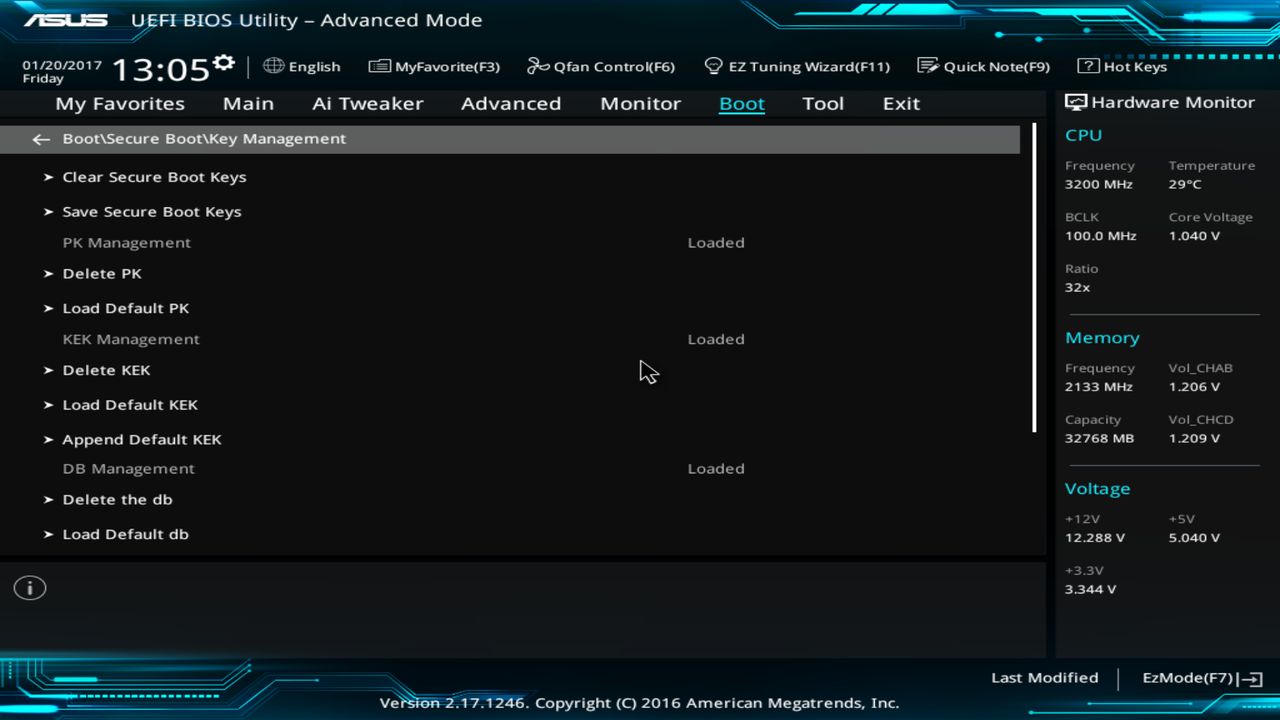Click the Hardware Monitor panel icon
This screenshot has height=720, width=1280.
[x=1075, y=101]
